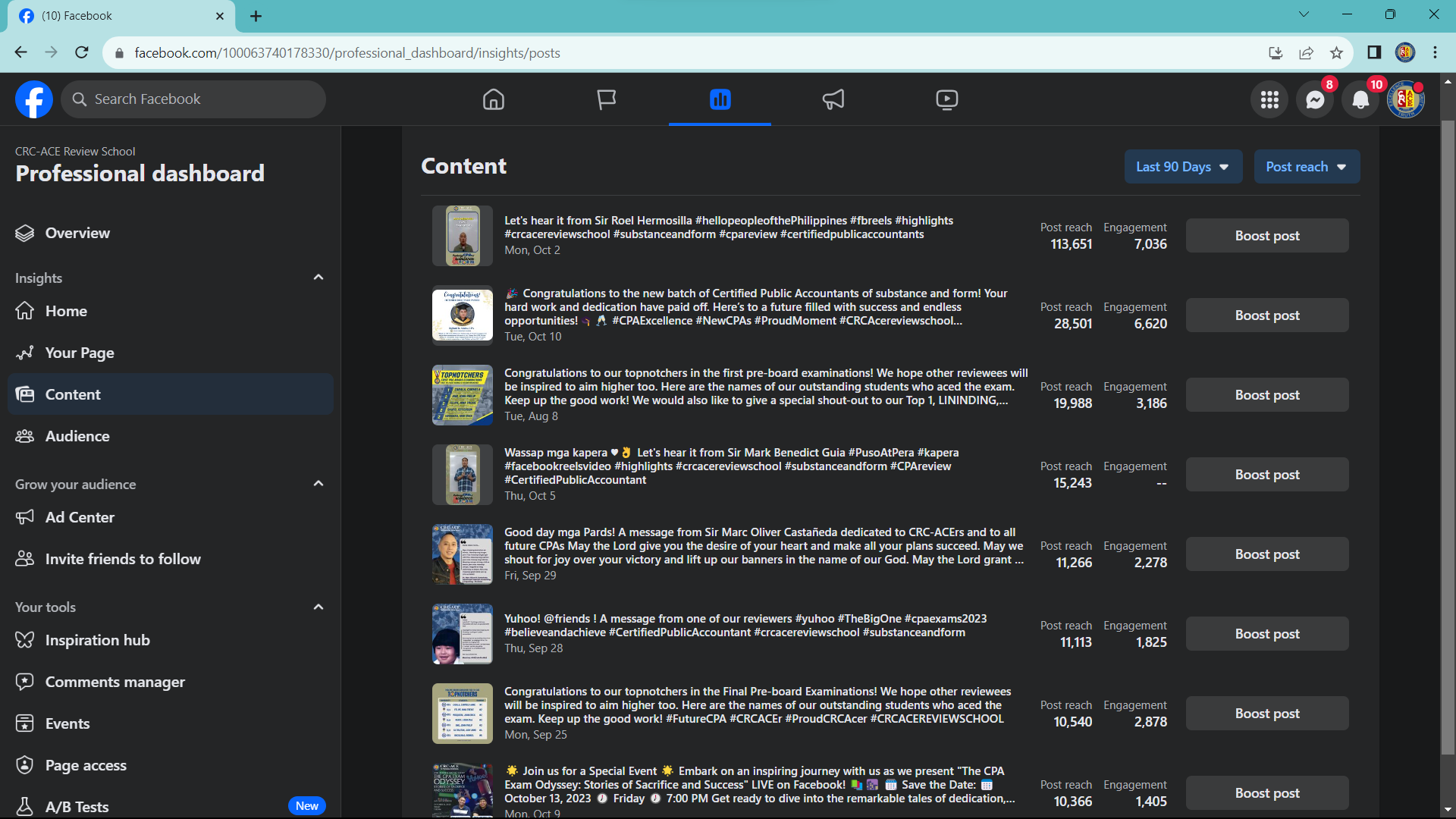Boost the Sir Roel Hermosilla post
The width and height of the screenshot is (1456, 819).
click(1266, 236)
